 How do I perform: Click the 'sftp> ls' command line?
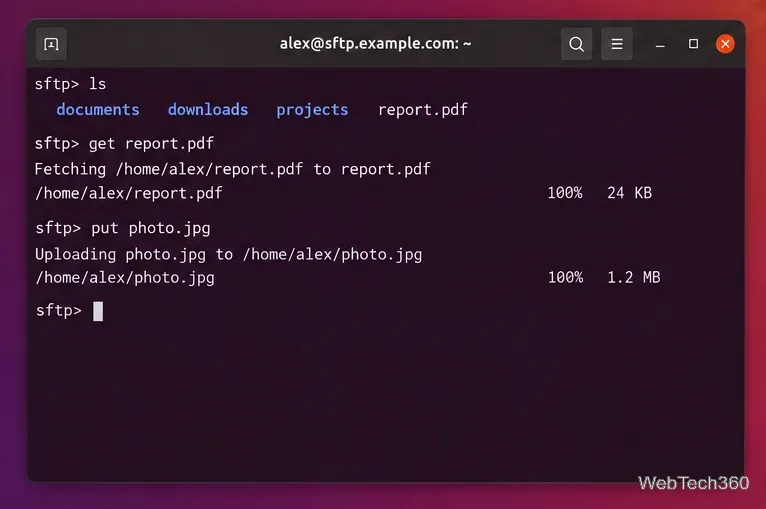(70, 84)
